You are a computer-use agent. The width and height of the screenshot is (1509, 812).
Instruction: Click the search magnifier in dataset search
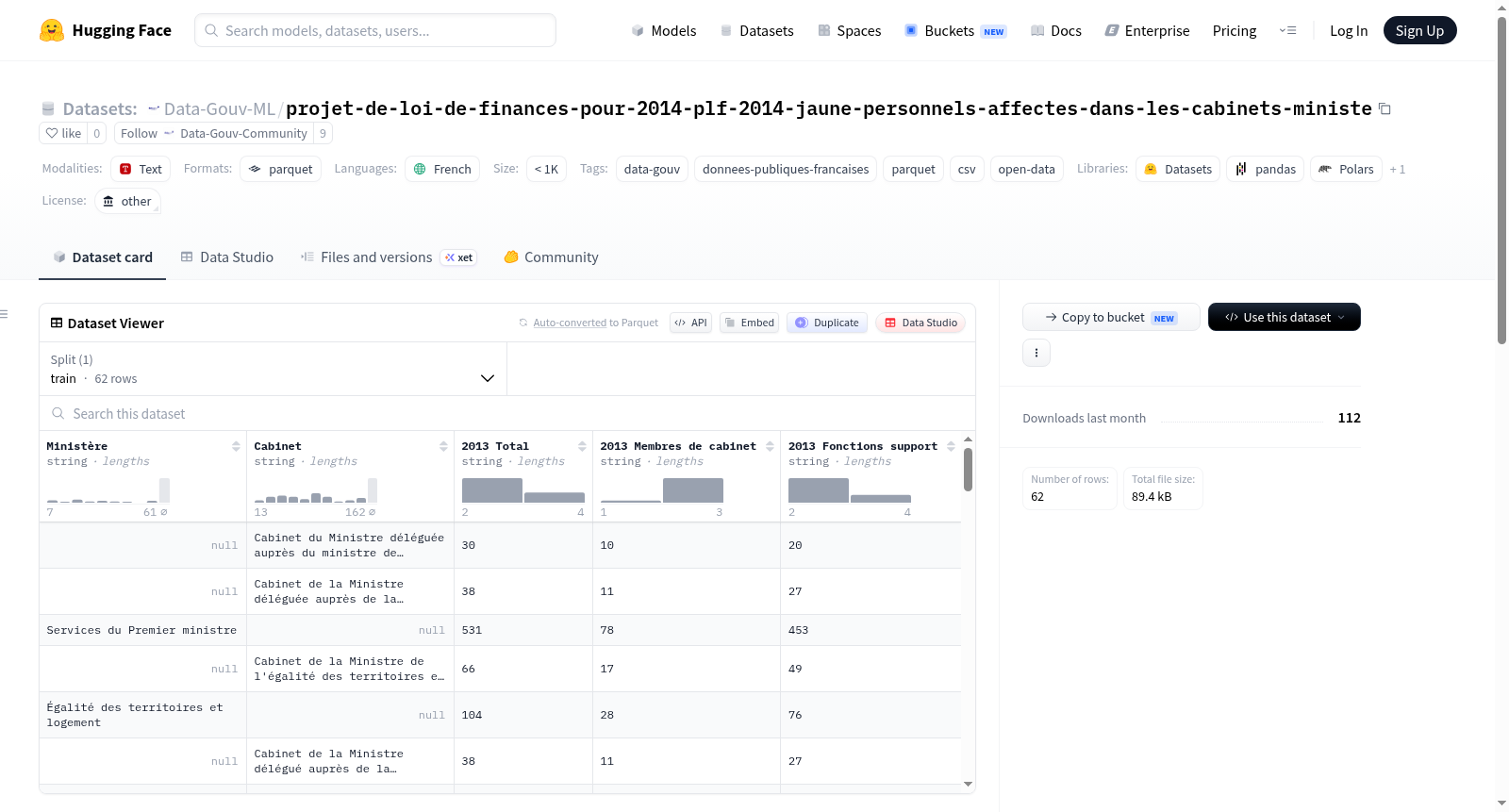point(58,413)
